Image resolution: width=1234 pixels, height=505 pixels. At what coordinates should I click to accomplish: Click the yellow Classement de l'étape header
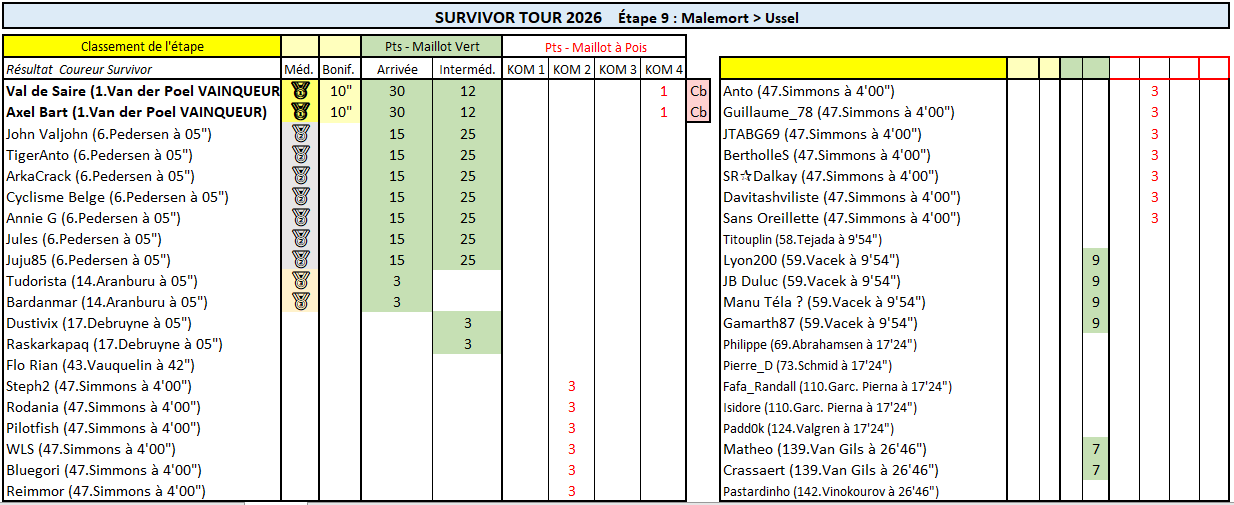142,47
